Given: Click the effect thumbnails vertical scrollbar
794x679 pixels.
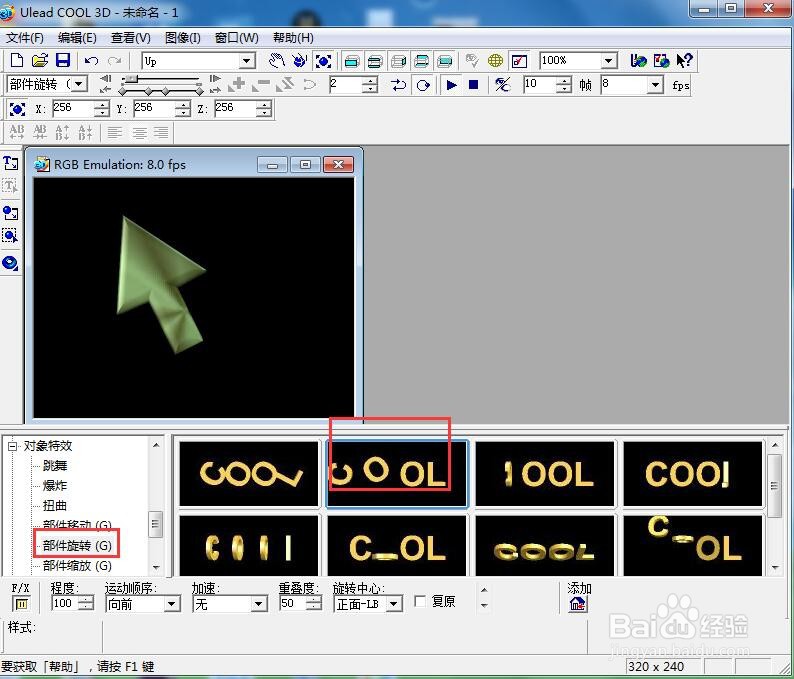Looking at the screenshot, I should click(775, 508).
